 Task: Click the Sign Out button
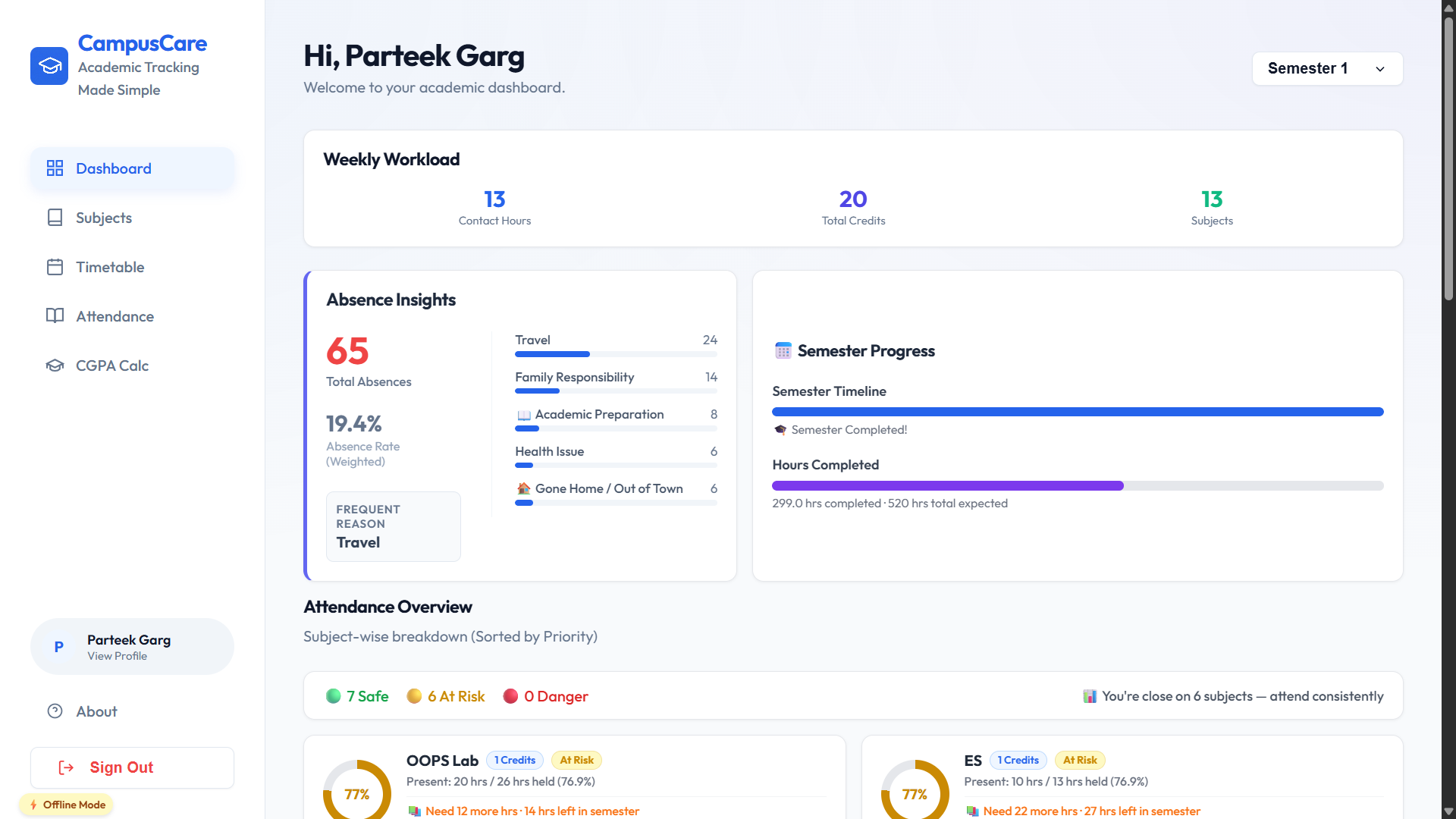[132, 767]
